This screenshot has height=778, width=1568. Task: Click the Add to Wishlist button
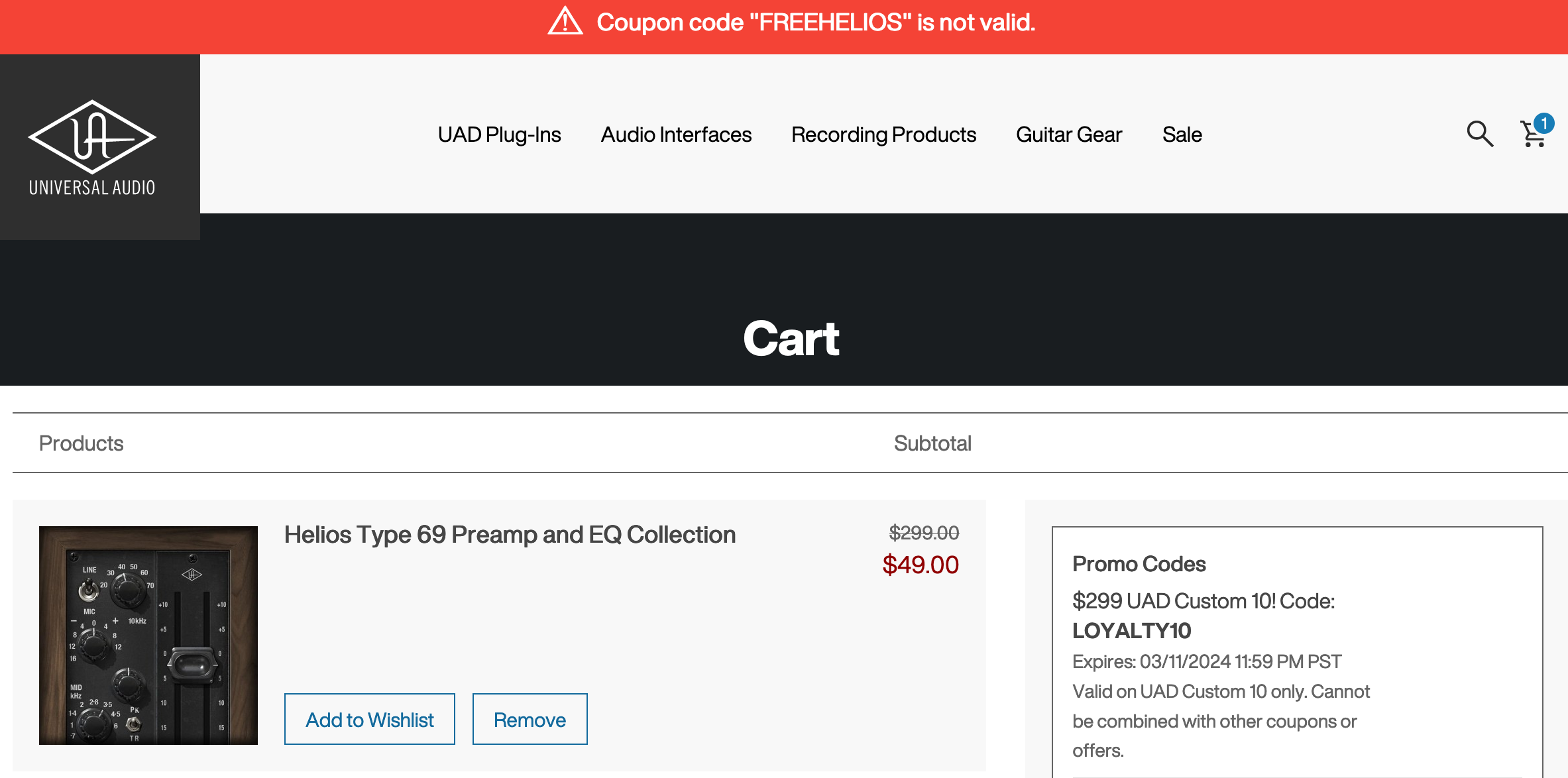coord(369,719)
